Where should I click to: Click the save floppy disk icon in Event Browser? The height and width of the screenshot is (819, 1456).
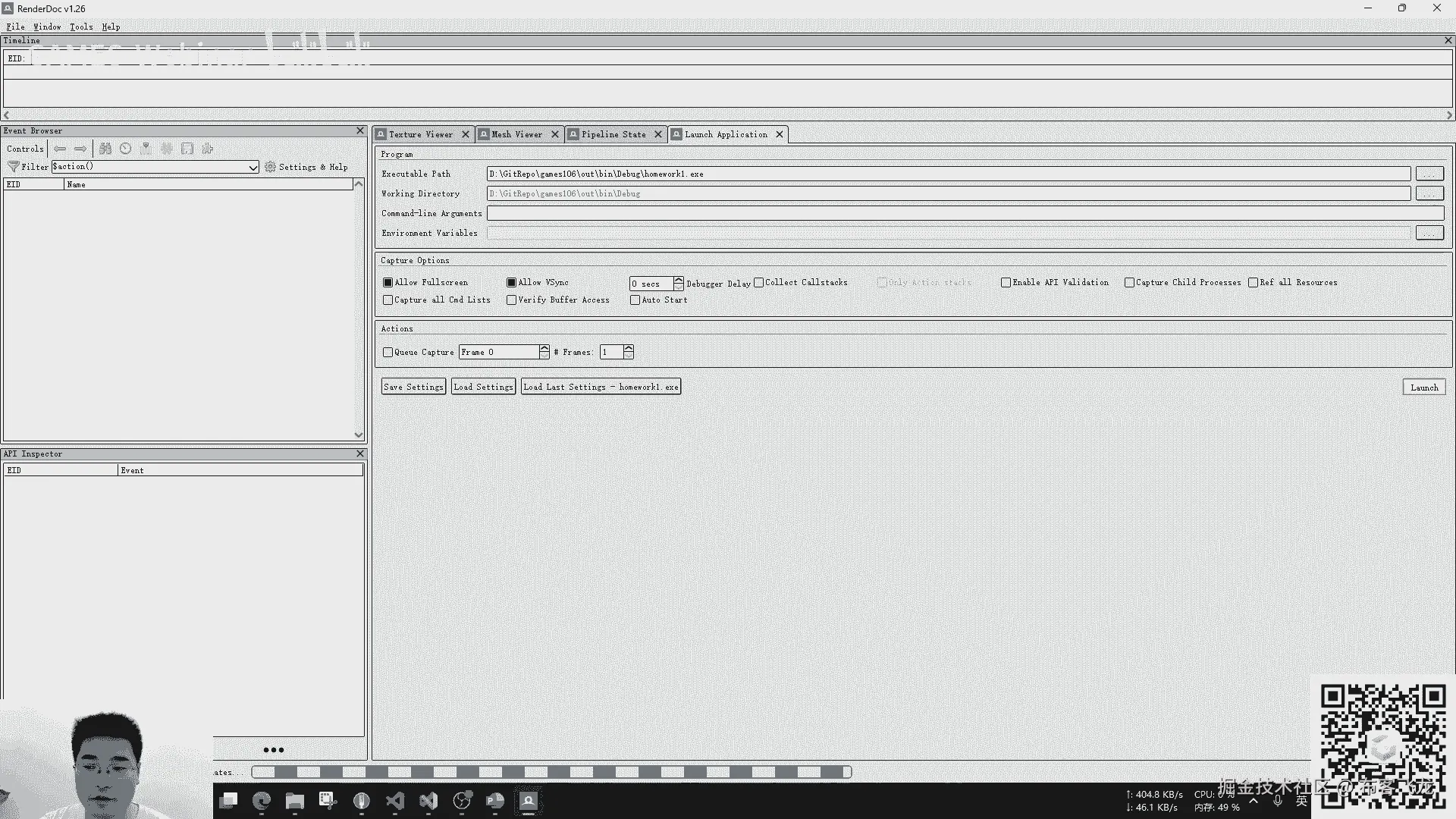pyautogui.click(x=187, y=149)
